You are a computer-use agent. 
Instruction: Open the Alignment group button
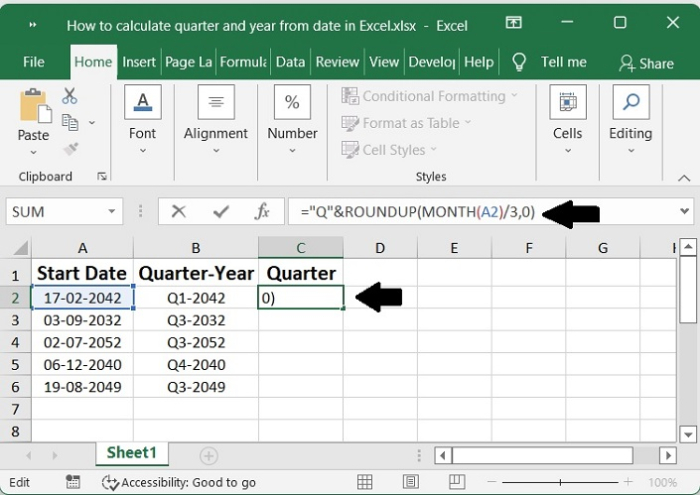(216, 102)
